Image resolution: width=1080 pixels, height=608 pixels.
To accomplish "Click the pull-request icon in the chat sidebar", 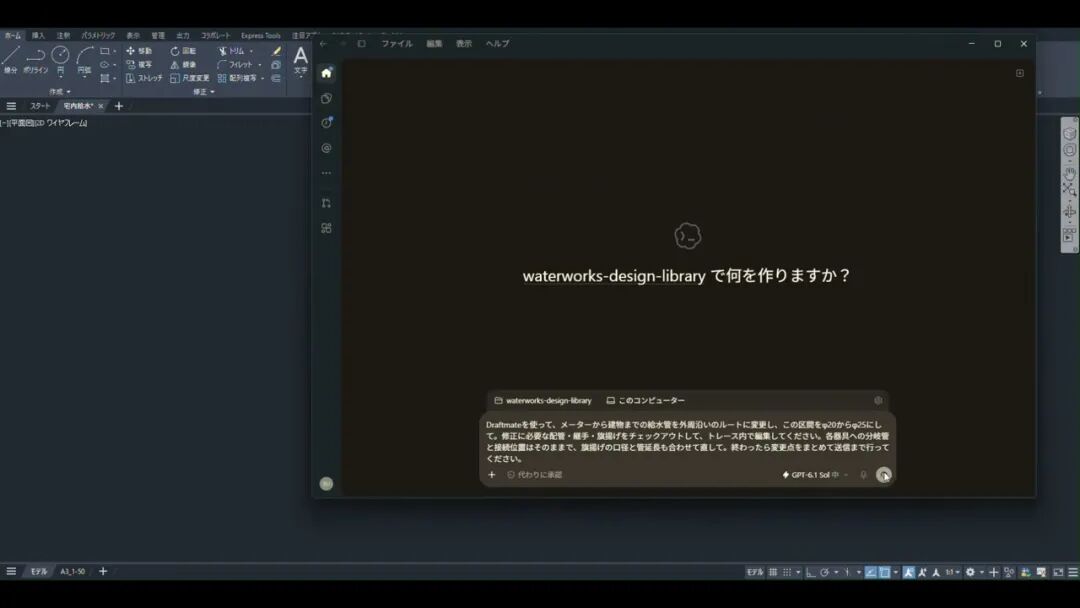I will pos(326,203).
